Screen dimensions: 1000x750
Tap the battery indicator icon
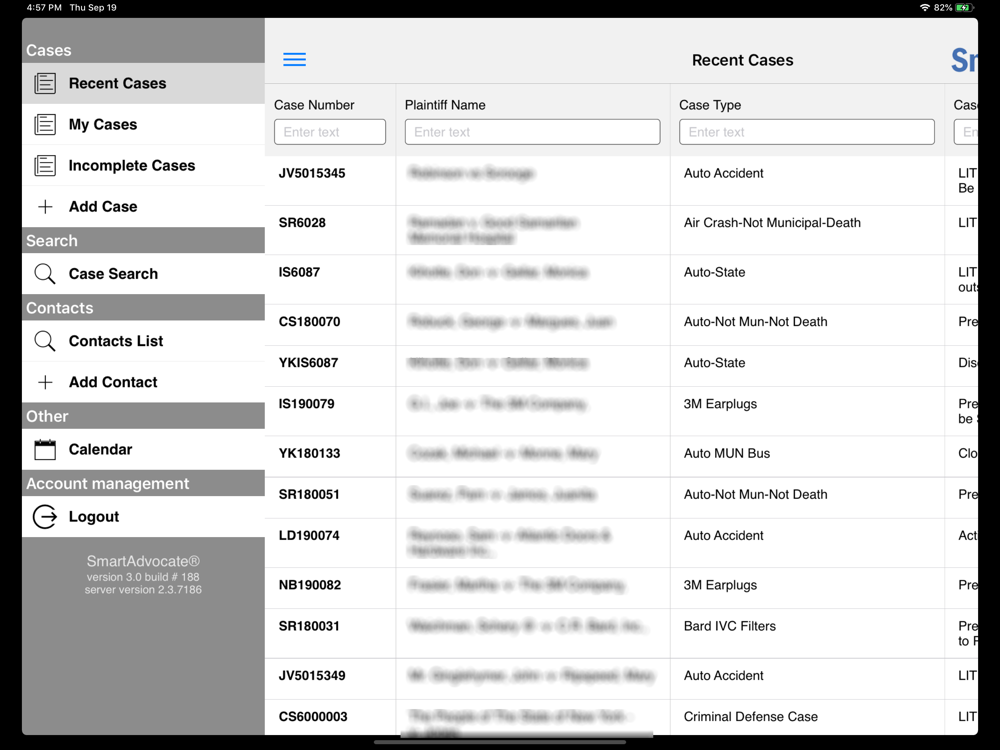[964, 8]
